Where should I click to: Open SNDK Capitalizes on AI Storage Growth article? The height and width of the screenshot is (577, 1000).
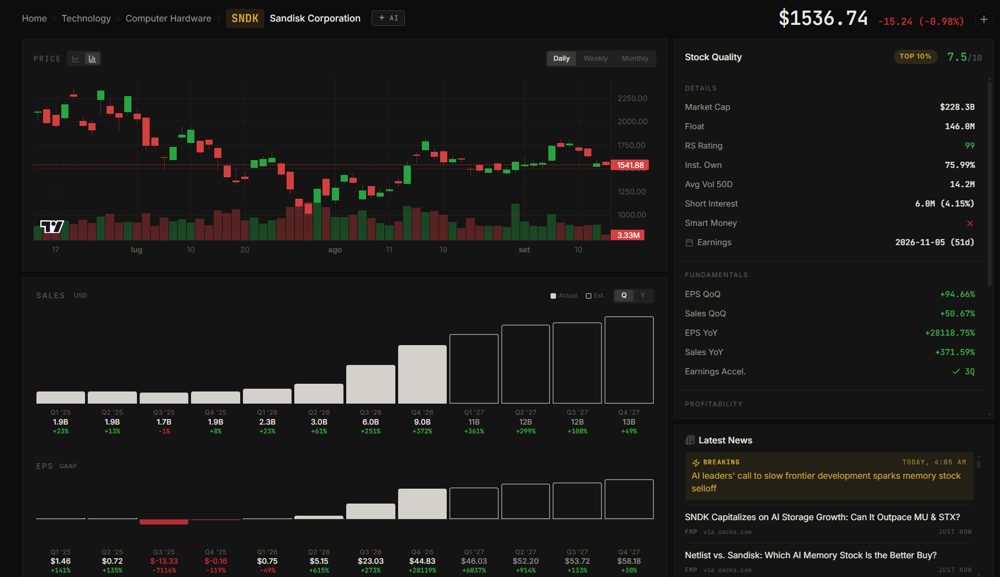coord(822,517)
